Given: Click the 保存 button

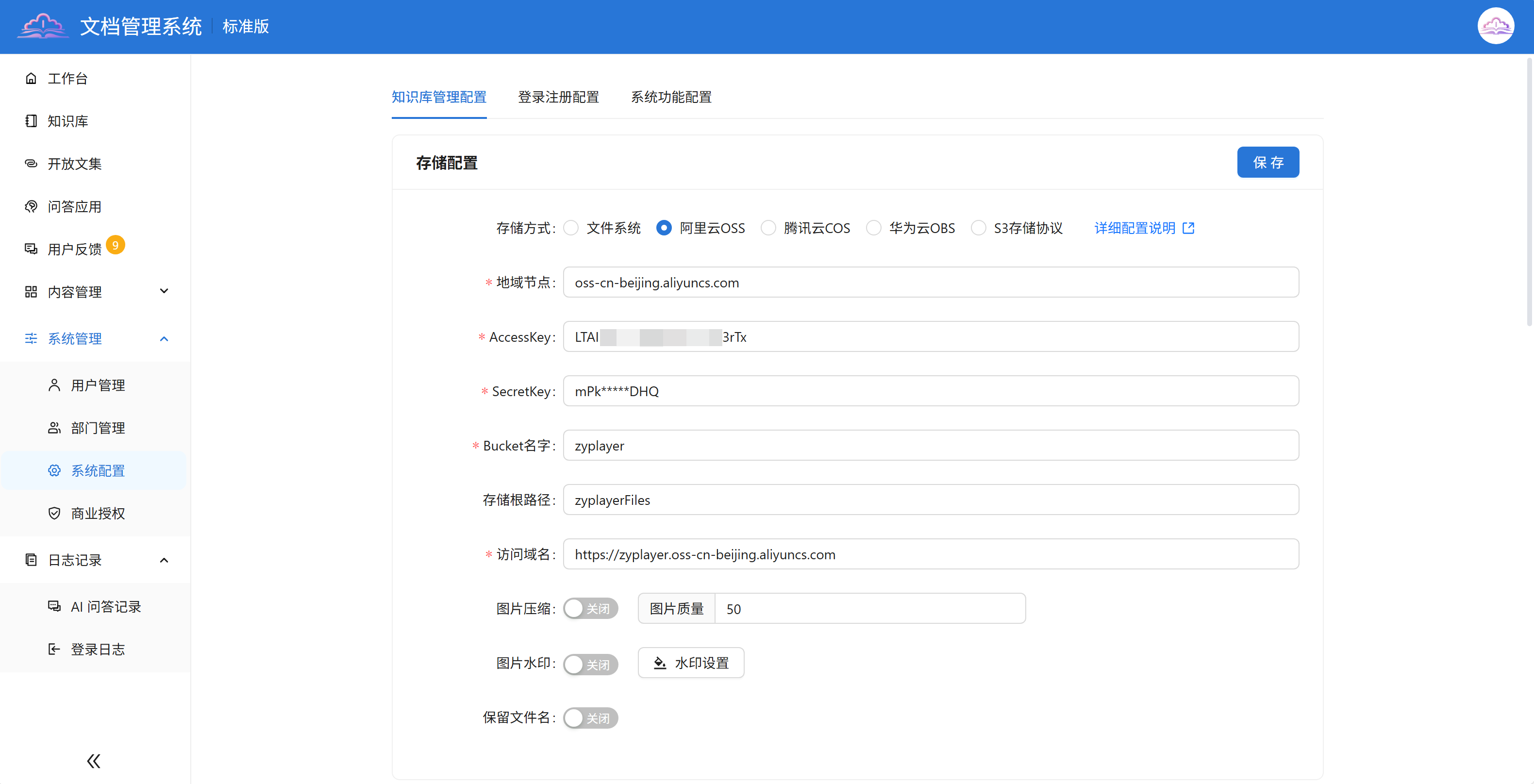Looking at the screenshot, I should point(1268,163).
